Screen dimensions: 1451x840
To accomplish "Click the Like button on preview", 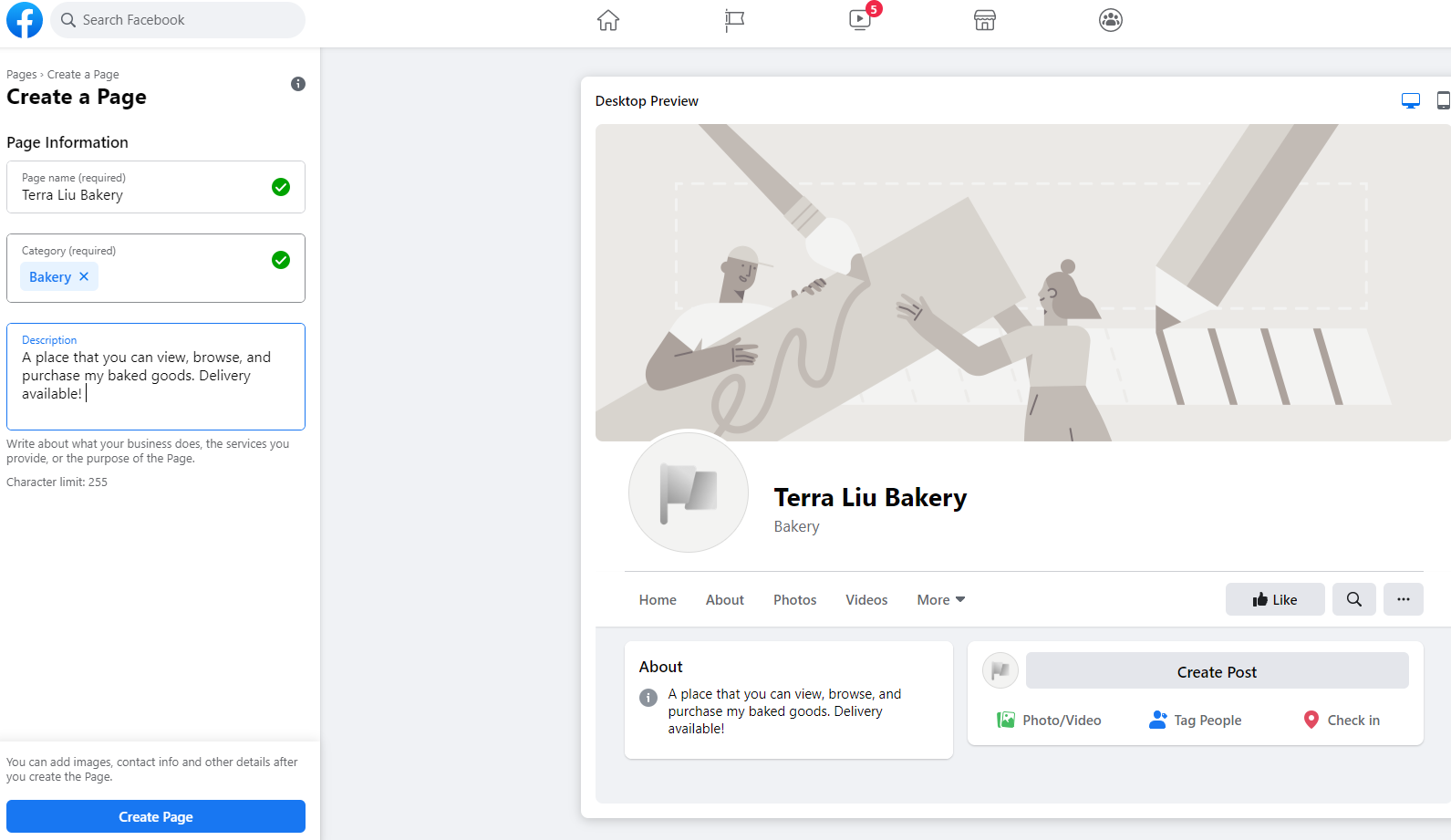I will click(x=1275, y=599).
